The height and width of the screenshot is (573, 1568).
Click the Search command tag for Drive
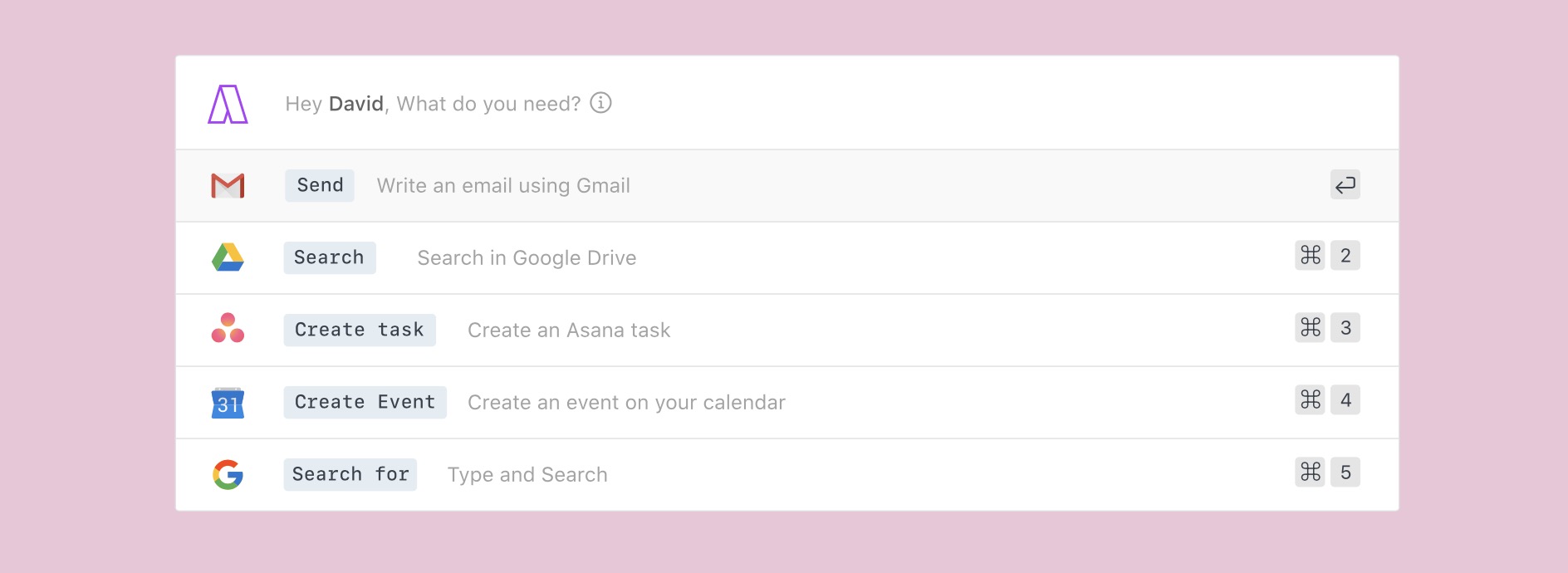tap(329, 257)
